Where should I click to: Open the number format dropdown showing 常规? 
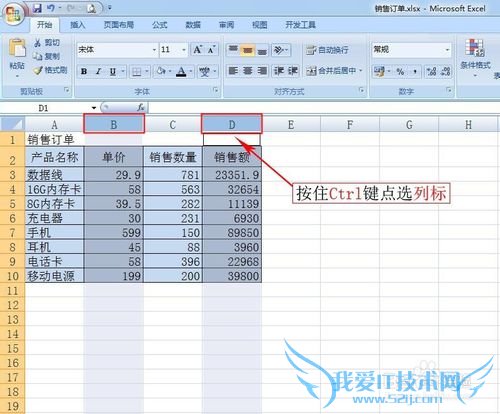click(447, 50)
